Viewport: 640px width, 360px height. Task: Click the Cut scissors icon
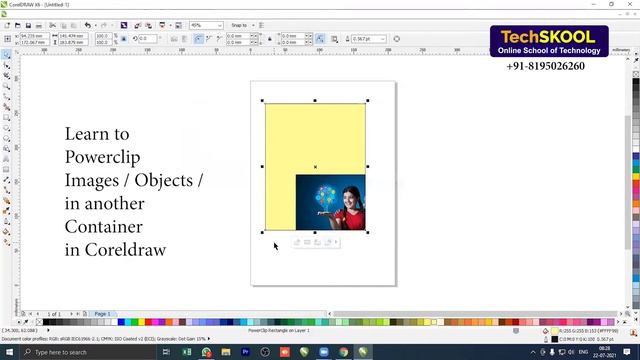click(53, 25)
